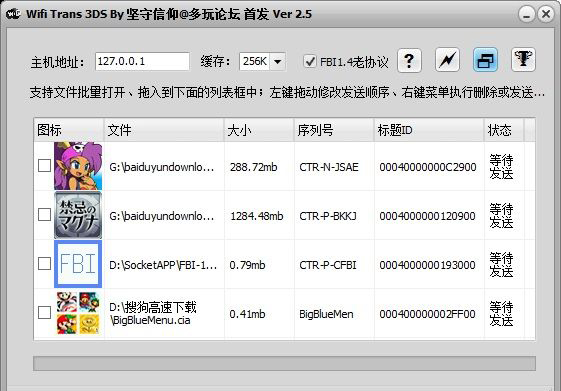
Task: Close the Wifi Trans 3DS window
Action: click(546, 14)
